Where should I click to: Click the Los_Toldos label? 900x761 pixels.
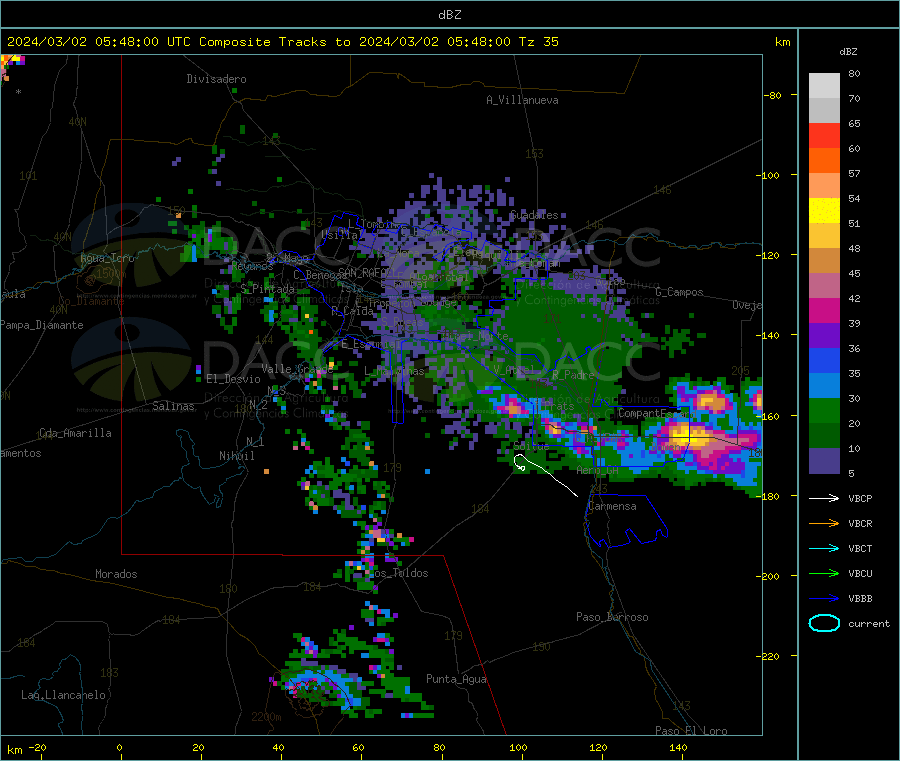[398, 573]
